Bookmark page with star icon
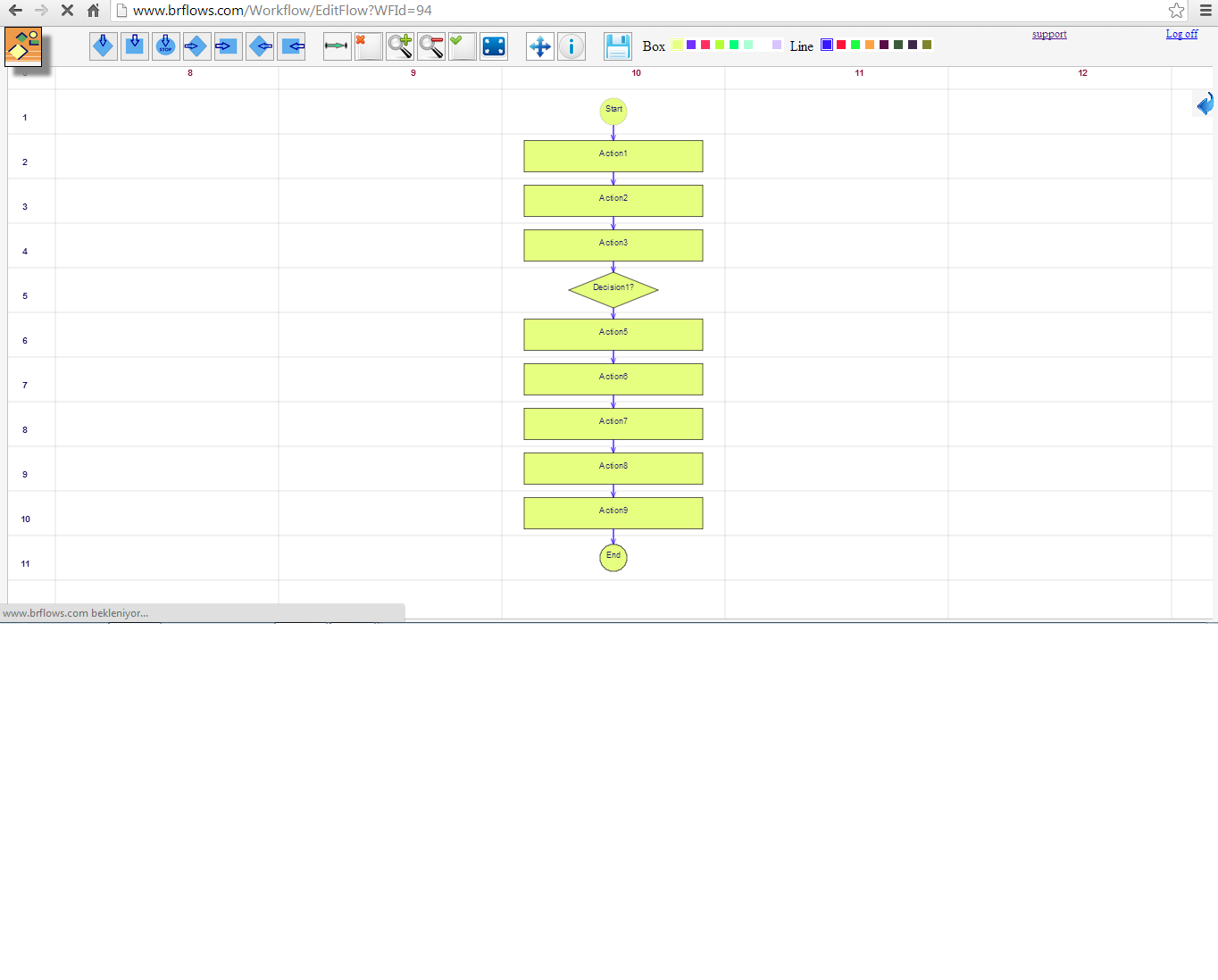 [1177, 11]
